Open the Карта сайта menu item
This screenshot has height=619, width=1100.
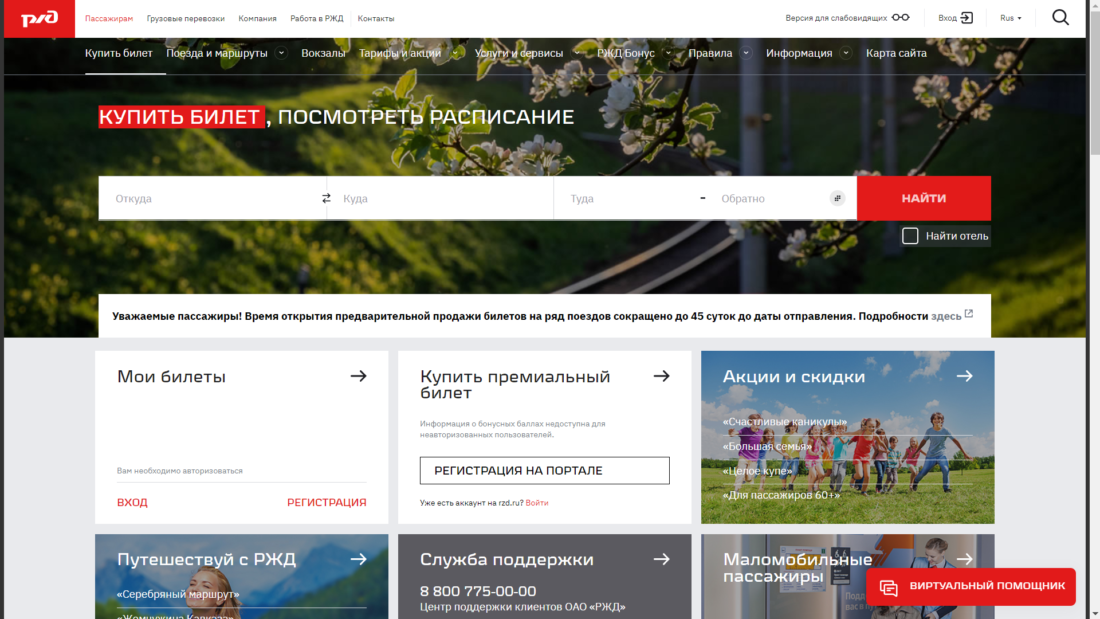point(896,53)
